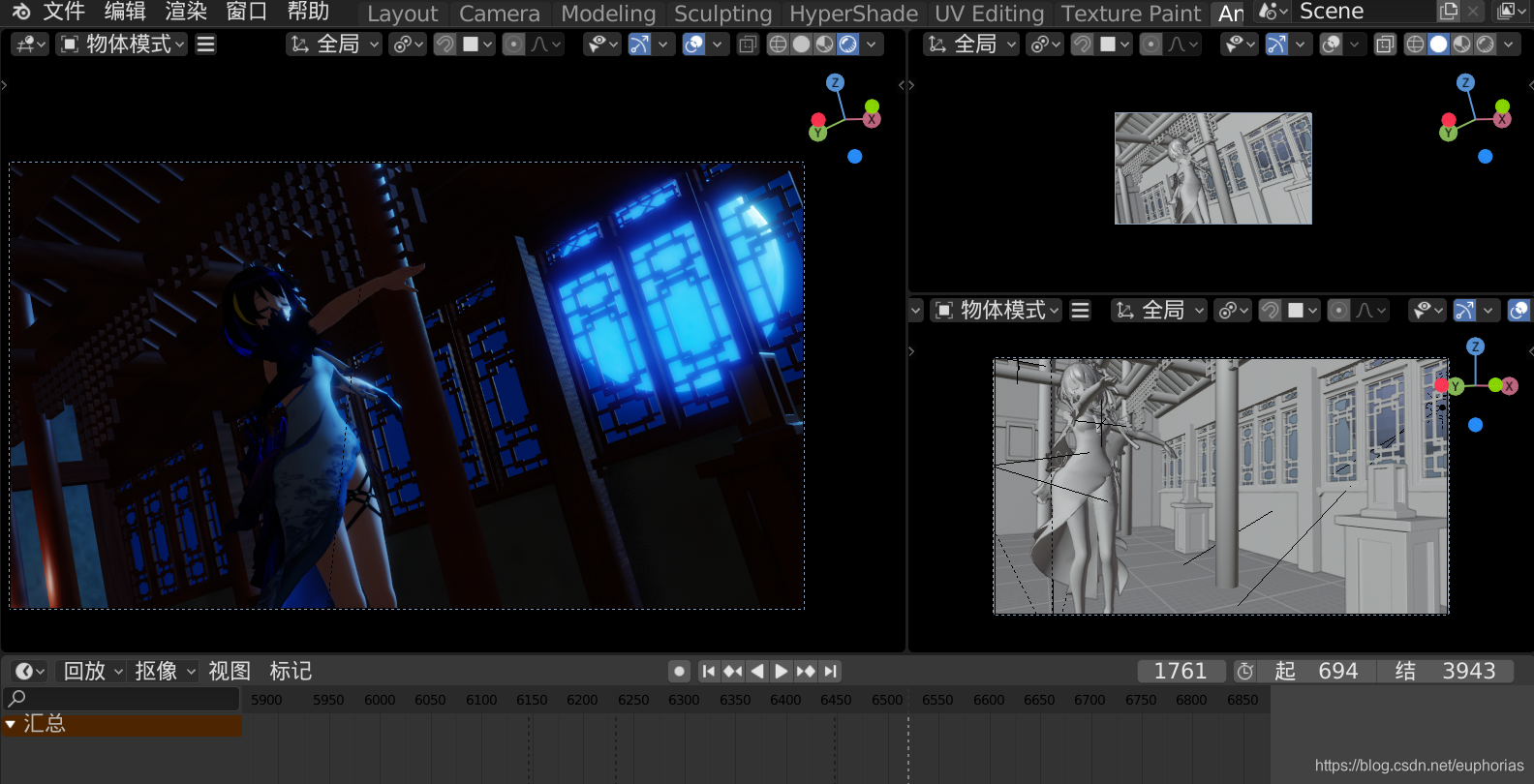Click the blue Z axis on left viewport gizmo
Image resolution: width=1534 pixels, height=784 pixels.
point(835,83)
